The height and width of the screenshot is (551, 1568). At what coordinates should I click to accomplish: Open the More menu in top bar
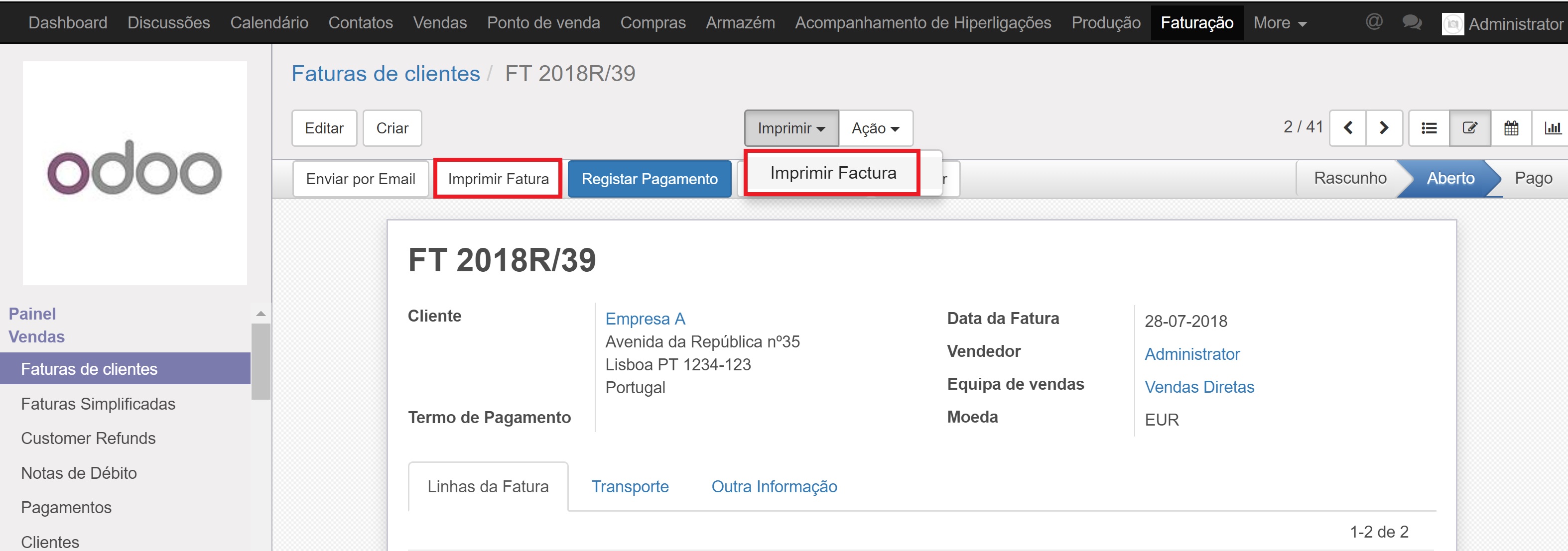pos(1280,23)
